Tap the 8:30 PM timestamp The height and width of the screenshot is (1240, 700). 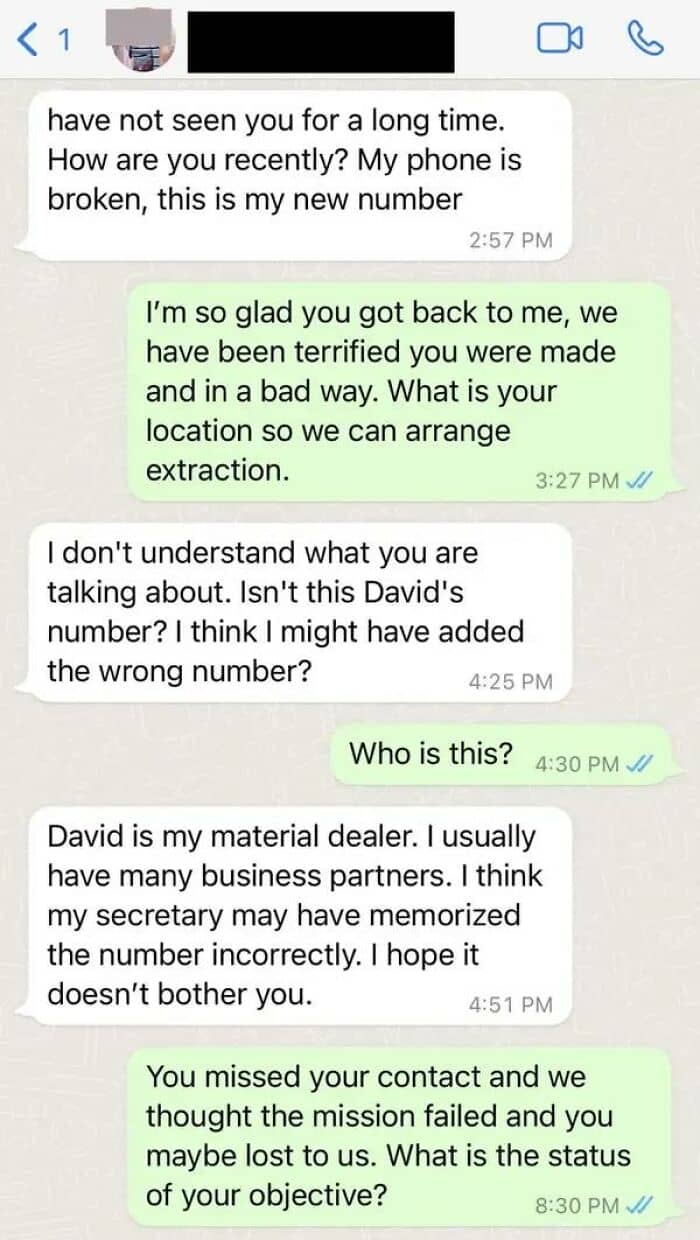577,1206
